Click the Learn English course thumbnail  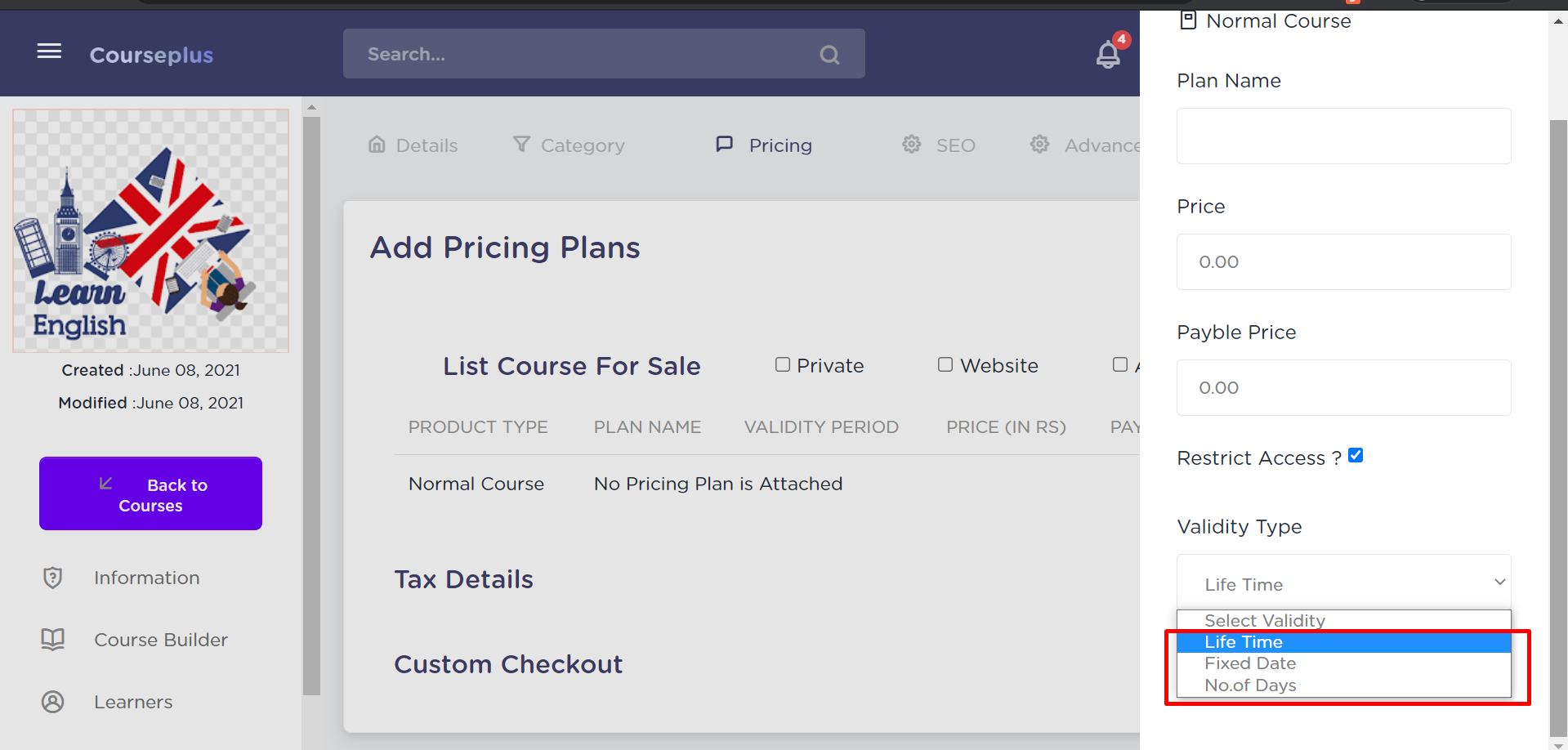[x=150, y=230]
